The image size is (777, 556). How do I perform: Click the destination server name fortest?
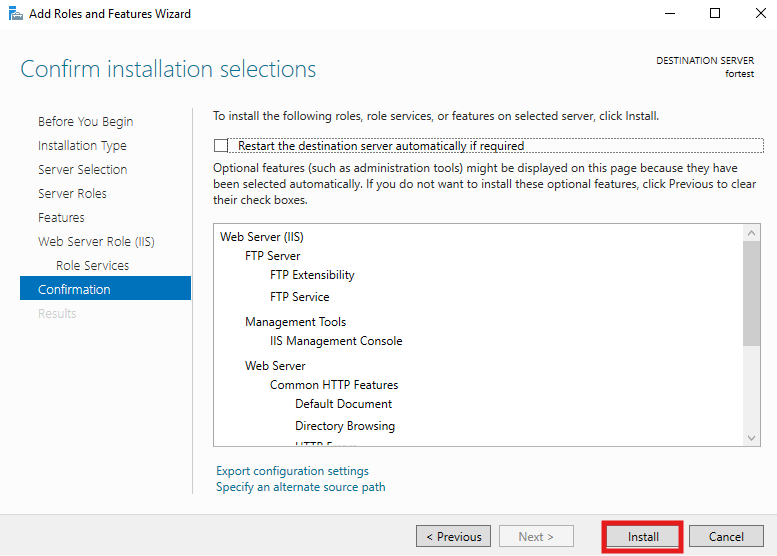739,74
